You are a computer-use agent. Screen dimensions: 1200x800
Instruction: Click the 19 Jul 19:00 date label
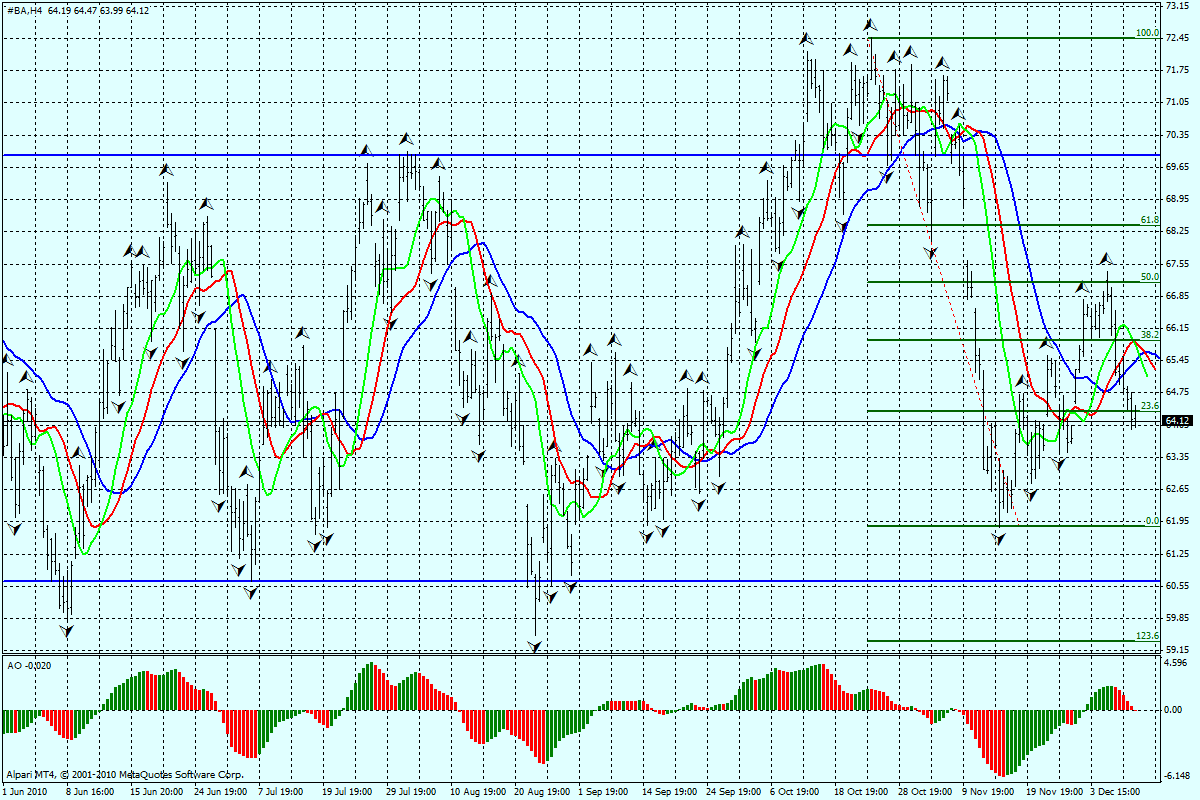pos(349,791)
